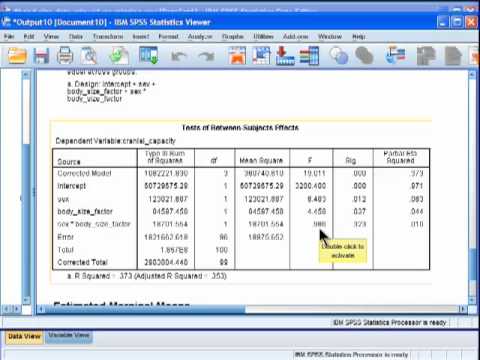Click the Intercept F value 3200.400

(x=311, y=186)
